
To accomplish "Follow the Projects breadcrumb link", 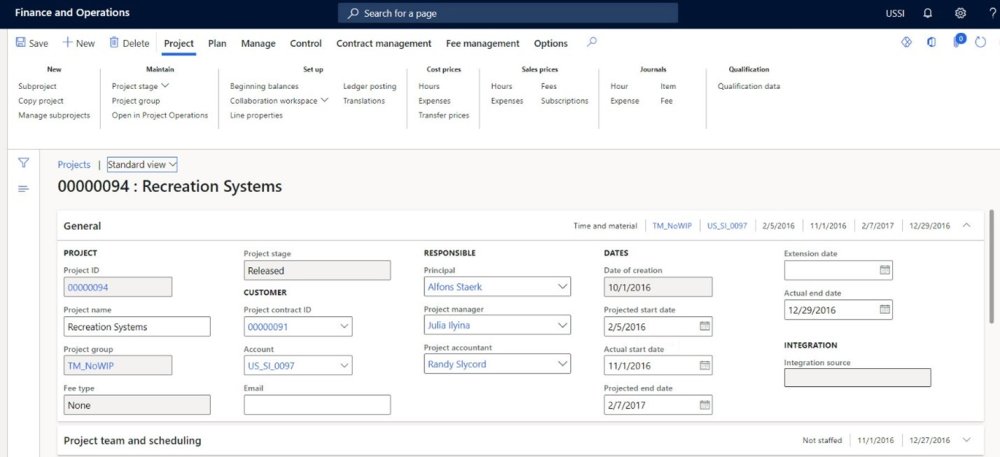I will tap(74, 164).
